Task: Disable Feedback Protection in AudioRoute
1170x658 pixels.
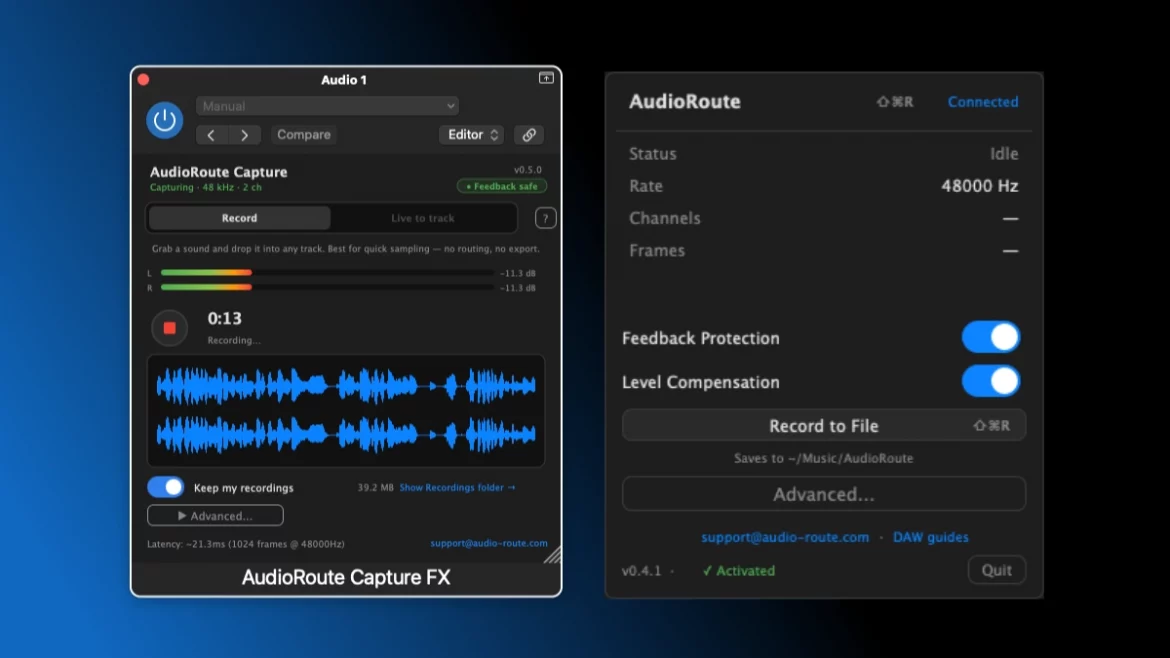Action: coord(990,337)
